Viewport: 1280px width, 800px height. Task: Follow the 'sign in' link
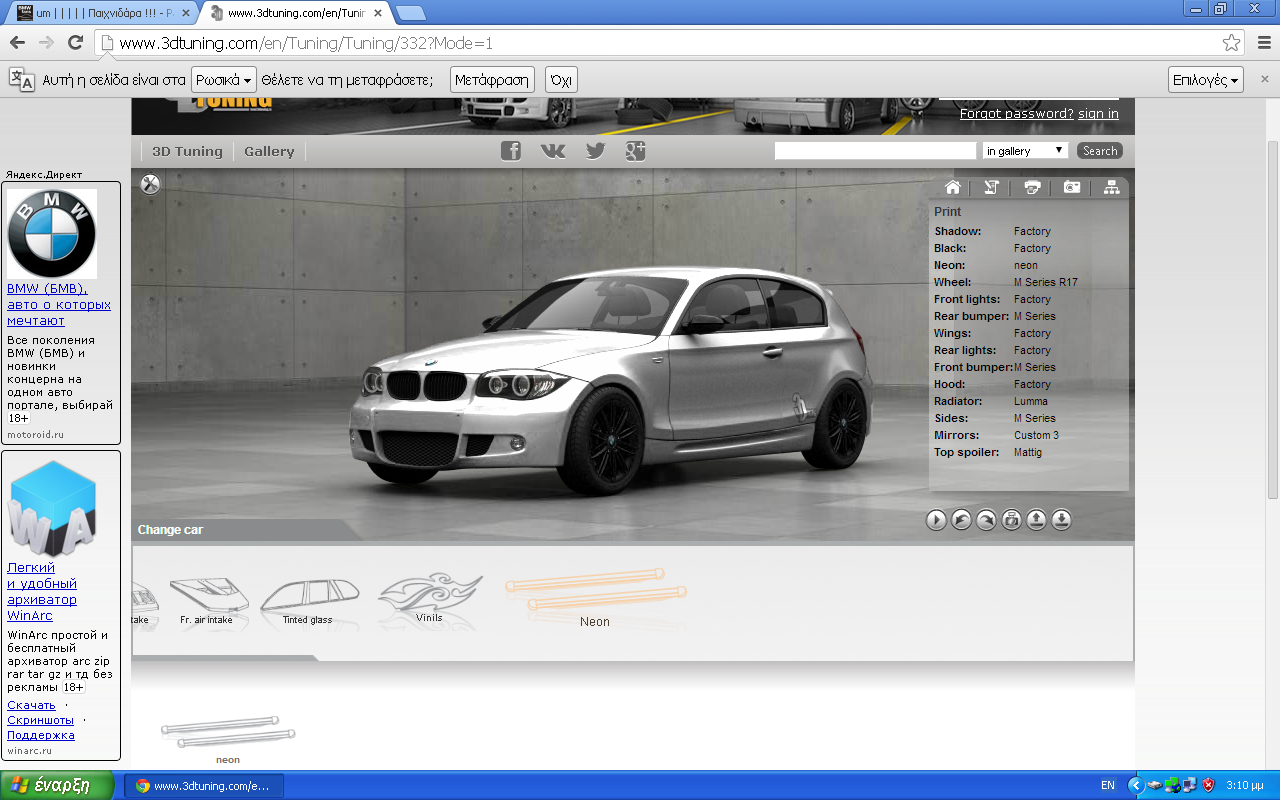click(x=1098, y=114)
